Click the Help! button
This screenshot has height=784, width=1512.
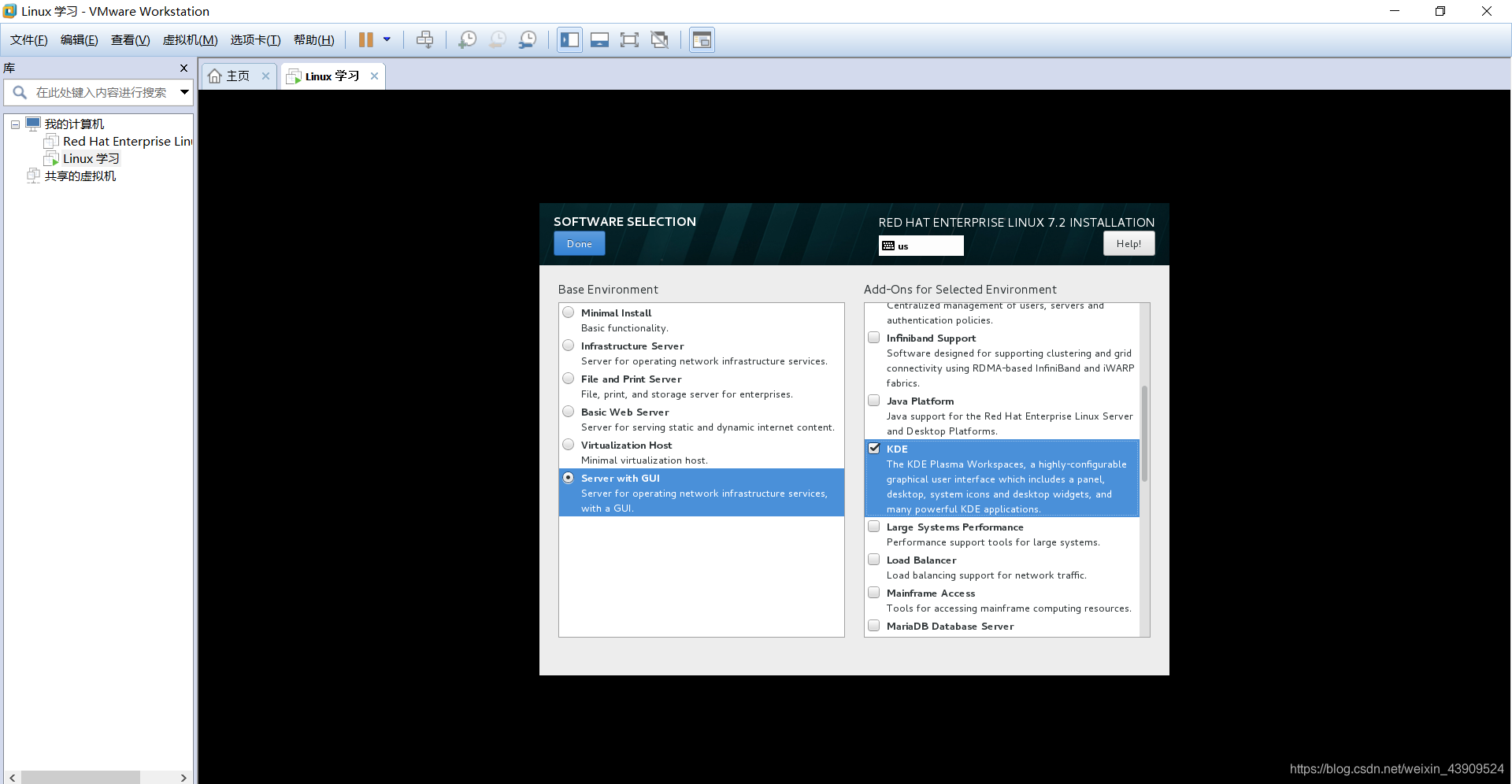click(1128, 244)
